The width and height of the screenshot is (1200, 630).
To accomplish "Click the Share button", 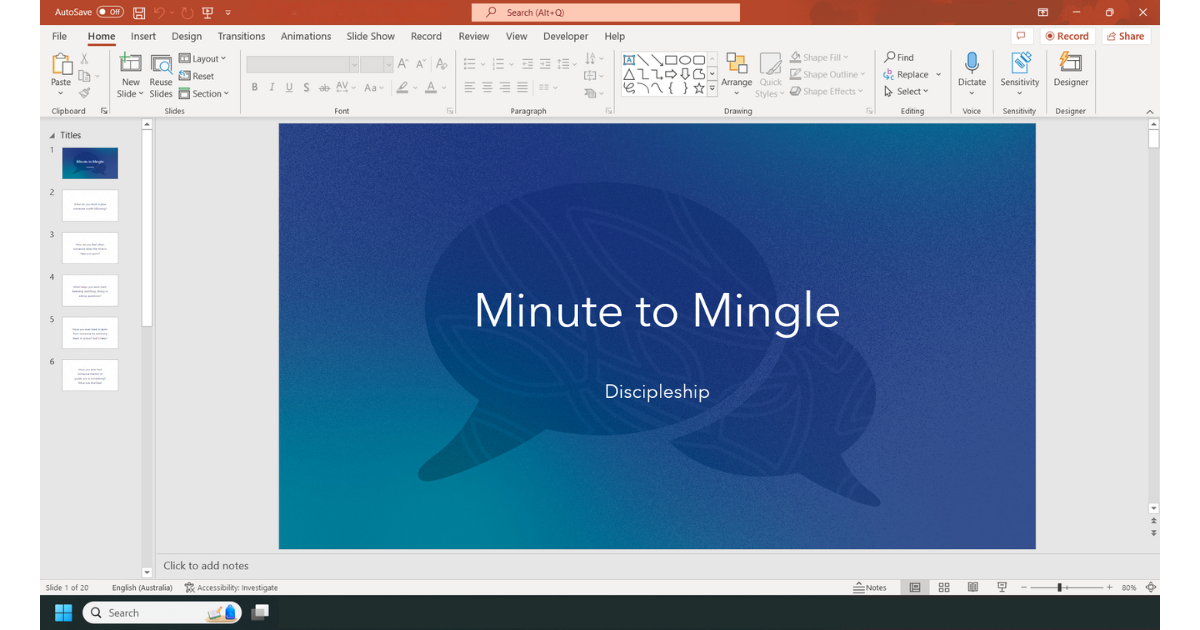I will point(1124,36).
